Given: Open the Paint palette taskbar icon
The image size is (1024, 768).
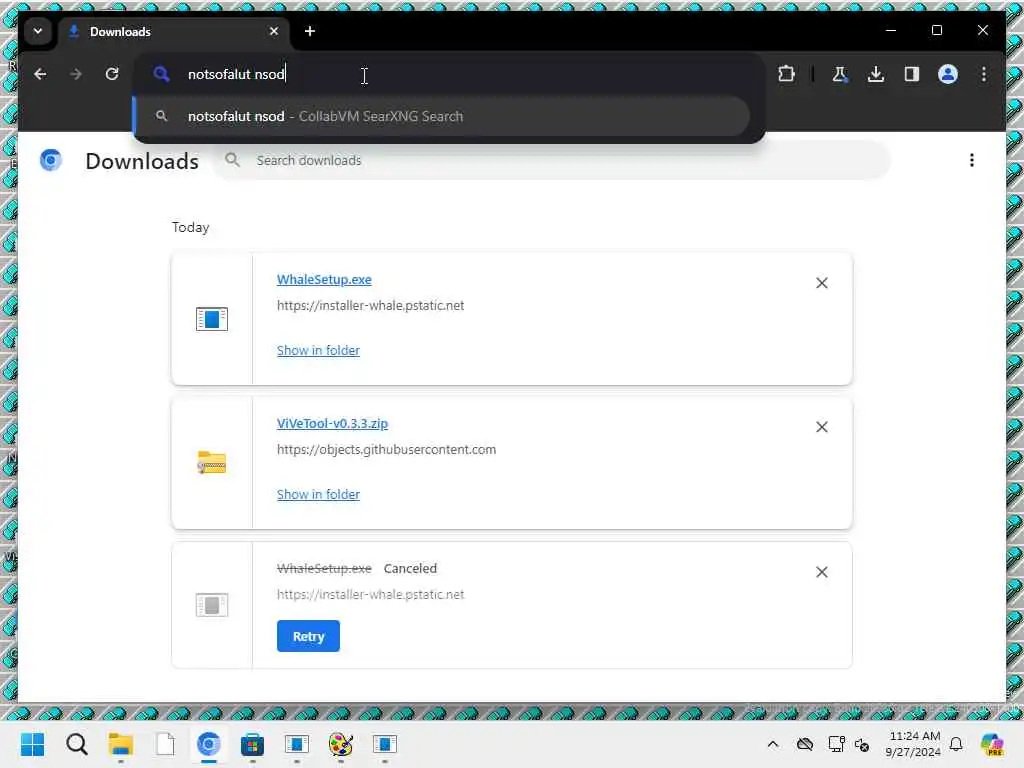Looking at the screenshot, I should coord(340,744).
